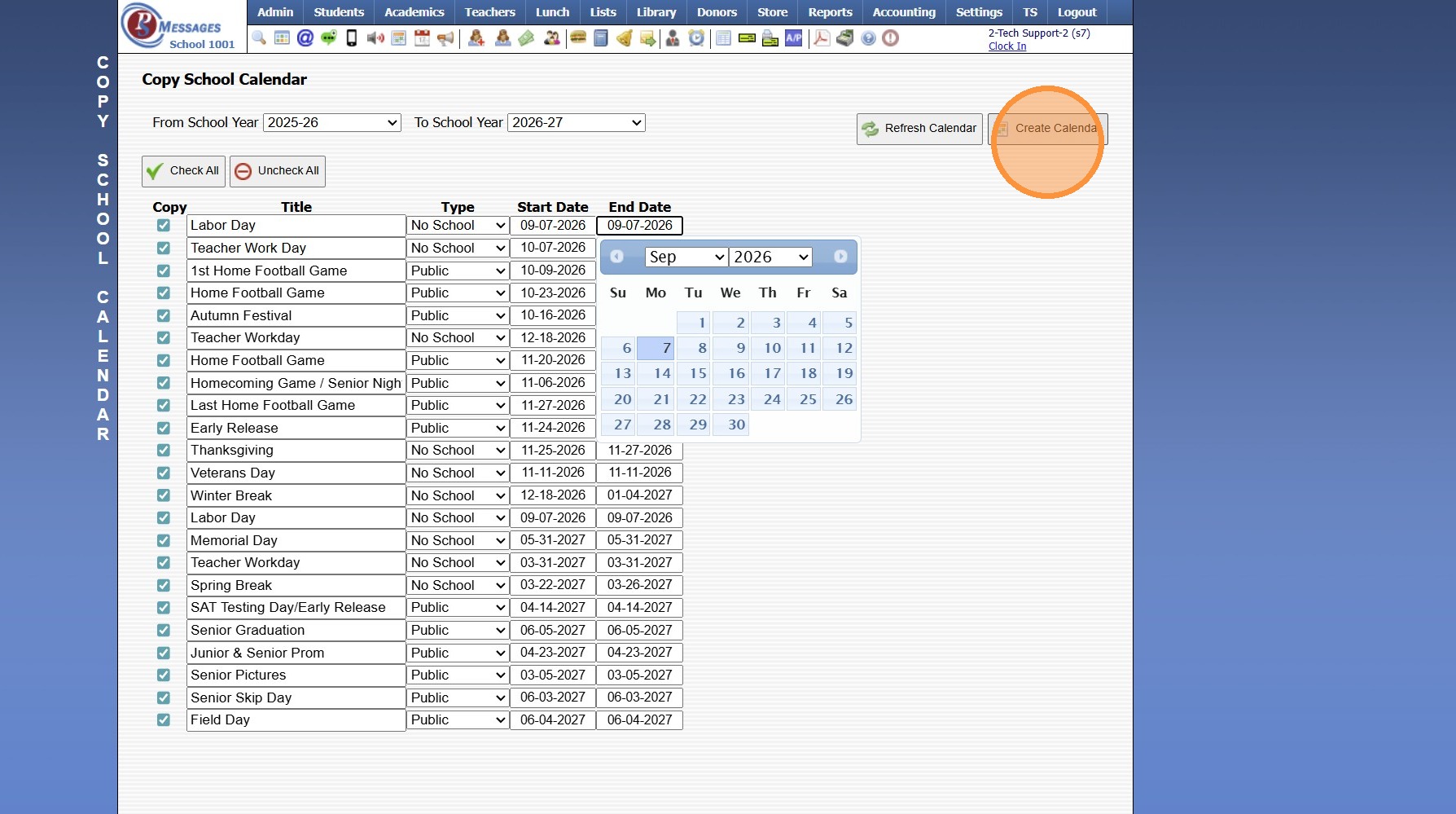Screen dimensions: 1456x814
Task: Click the add student icon with plus
Action: [476, 38]
